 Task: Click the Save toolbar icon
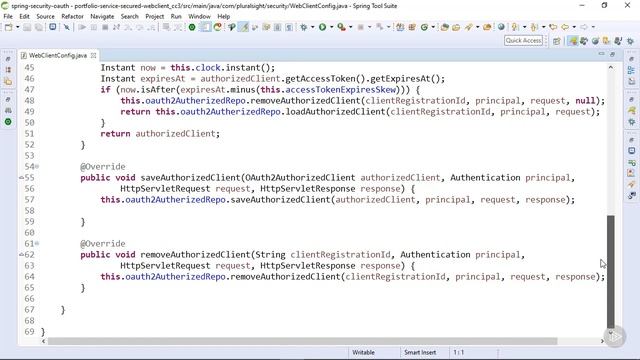click(x=27, y=27)
